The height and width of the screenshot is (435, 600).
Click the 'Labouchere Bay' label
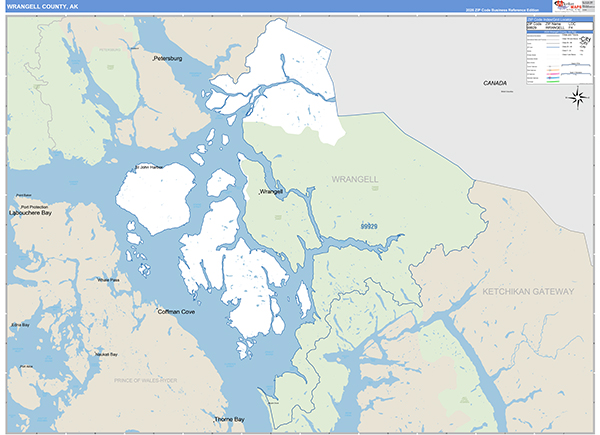tap(30, 213)
